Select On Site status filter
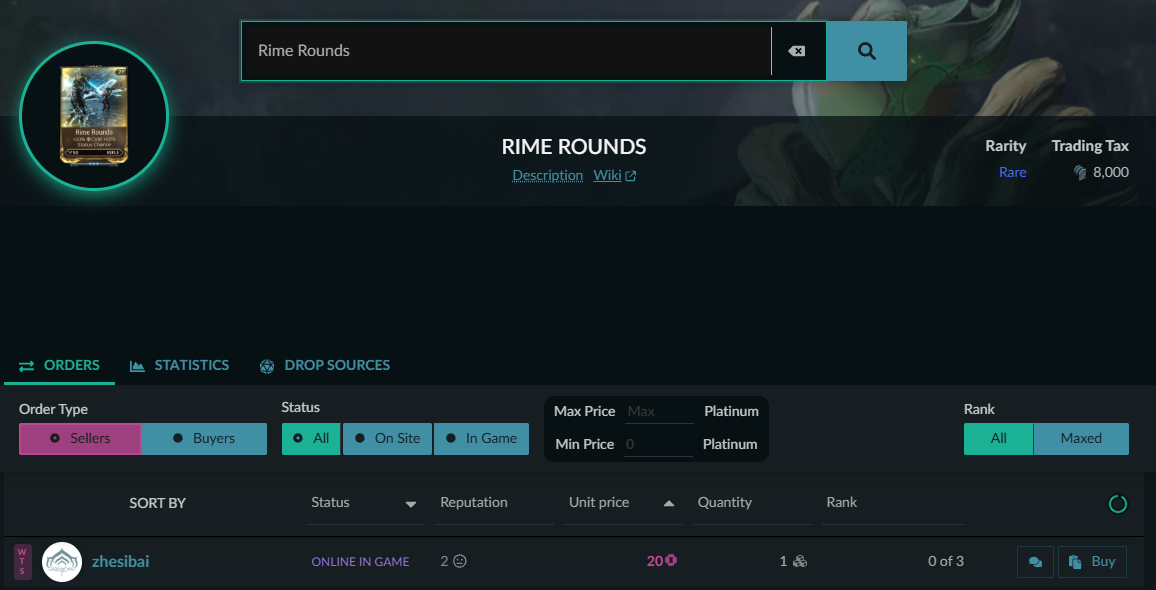This screenshot has width=1156, height=590. 387,439
